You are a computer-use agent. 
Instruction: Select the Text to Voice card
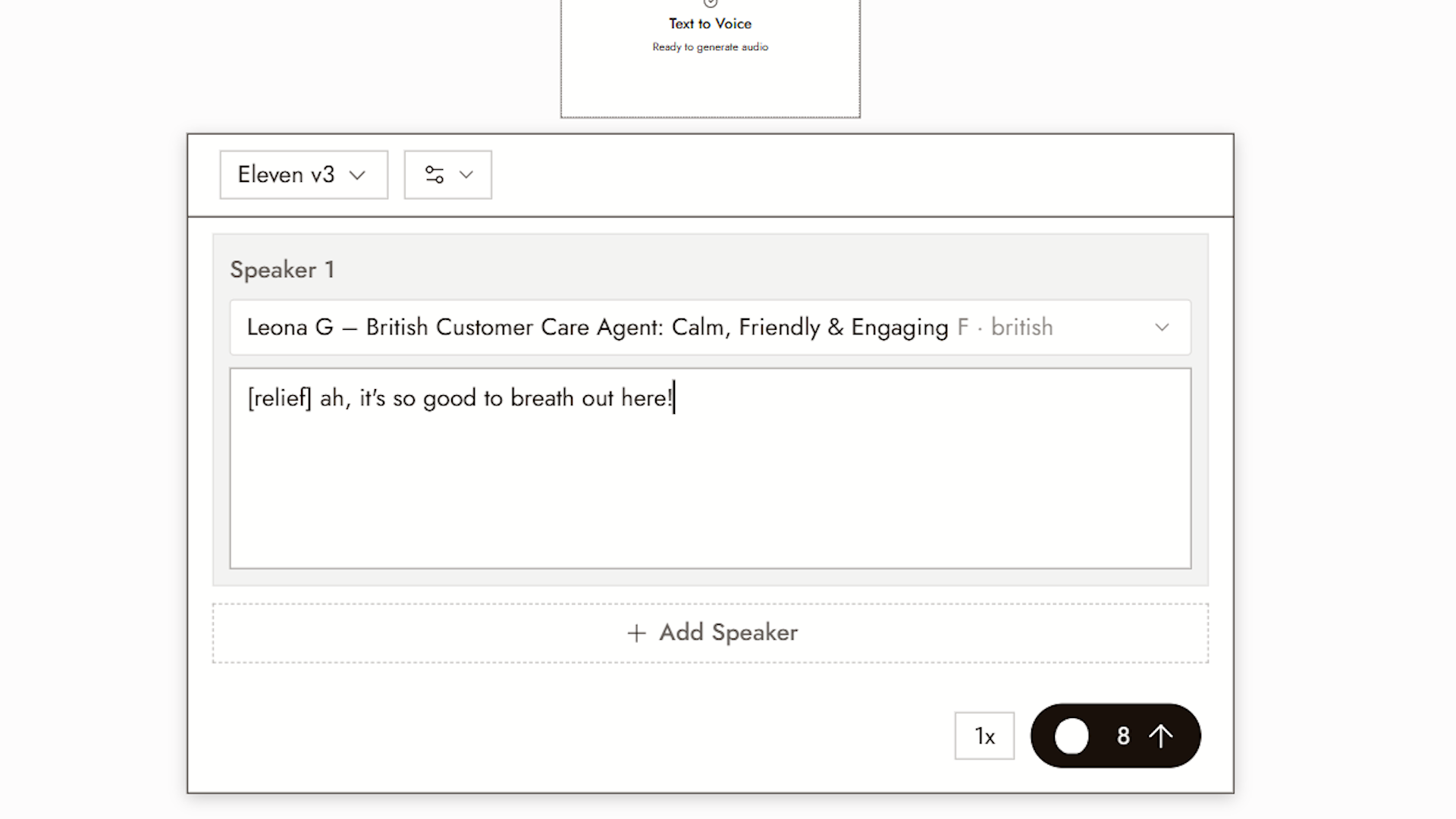(x=711, y=58)
